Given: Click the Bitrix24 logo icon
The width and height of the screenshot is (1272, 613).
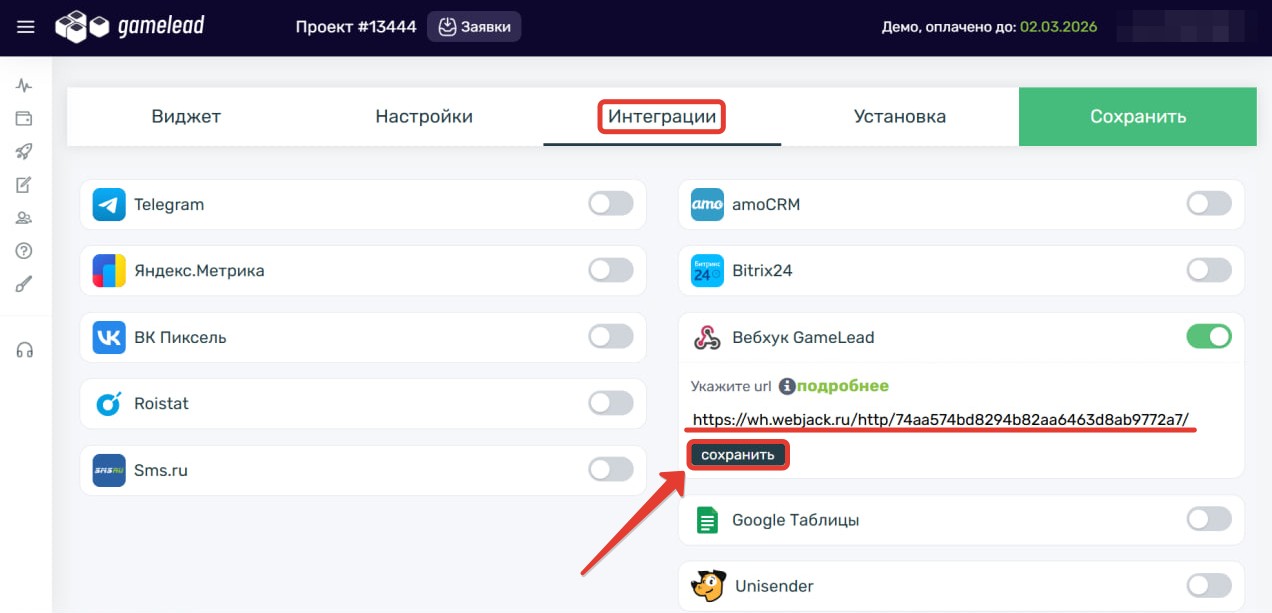Looking at the screenshot, I should click(707, 271).
